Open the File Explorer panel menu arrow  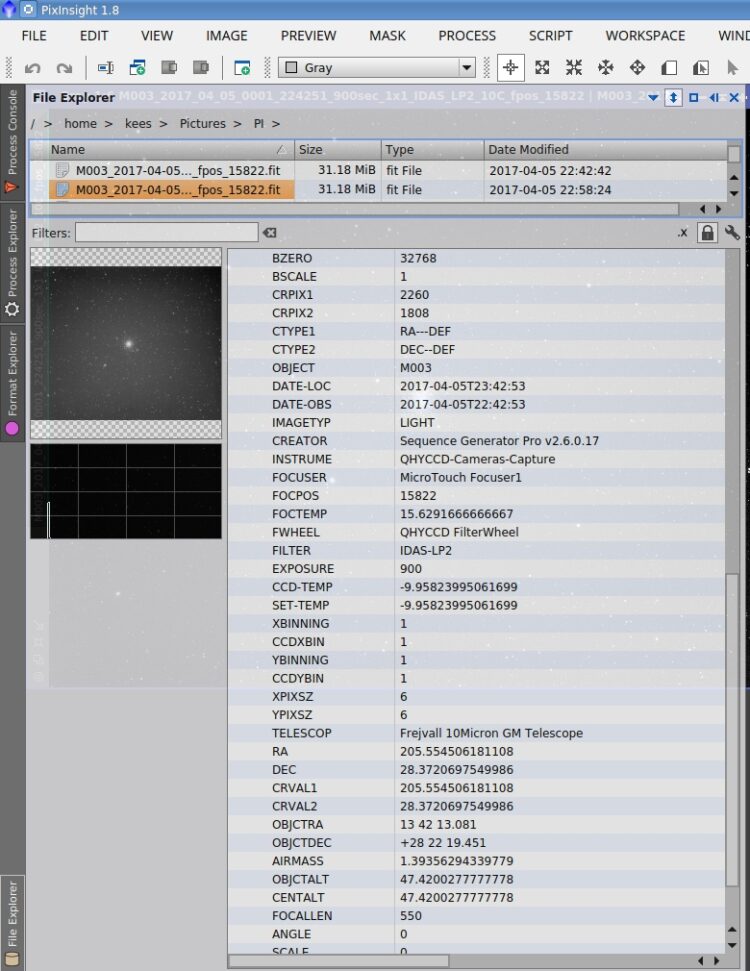click(653, 97)
